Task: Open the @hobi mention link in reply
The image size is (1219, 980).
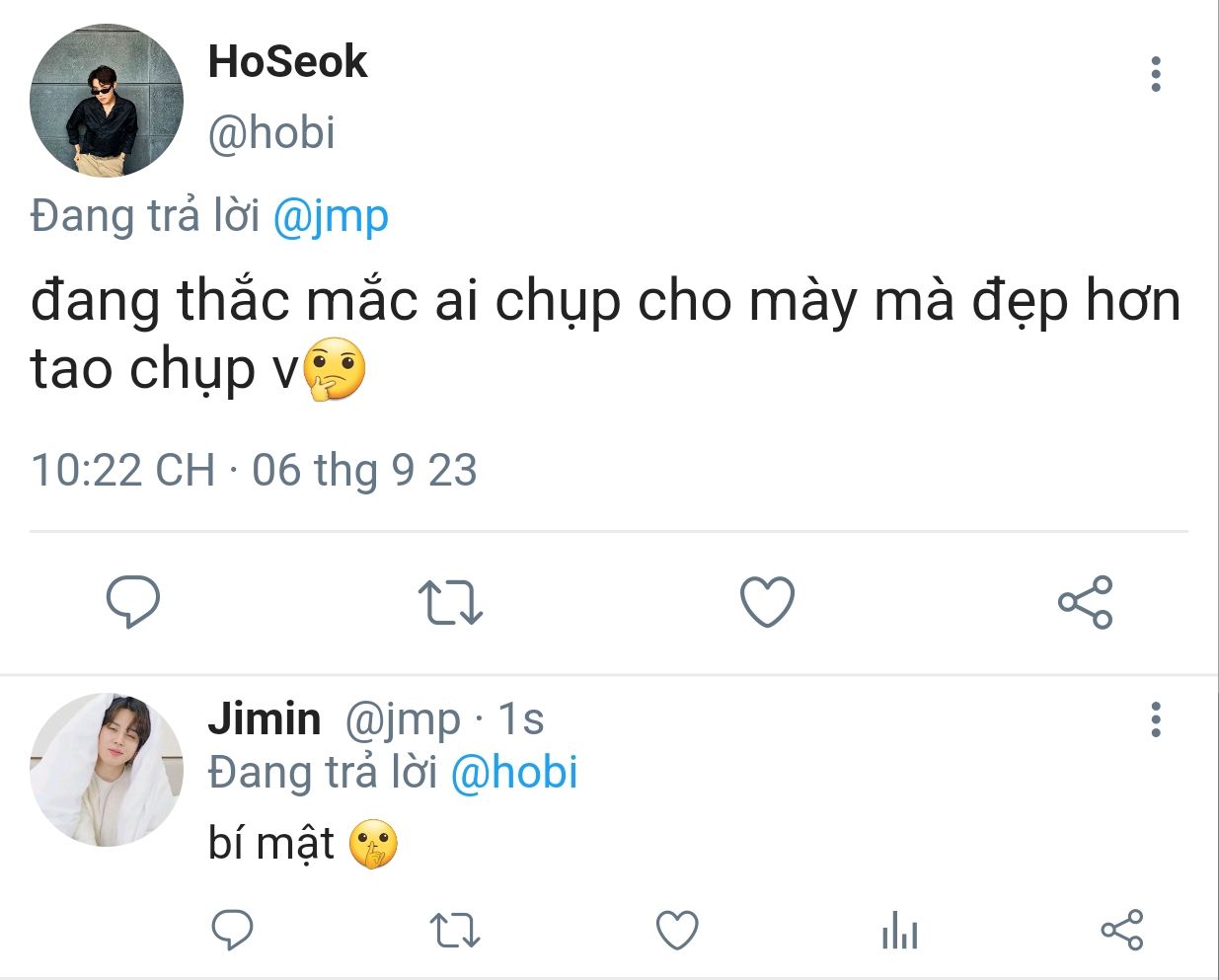Action: click(x=513, y=772)
